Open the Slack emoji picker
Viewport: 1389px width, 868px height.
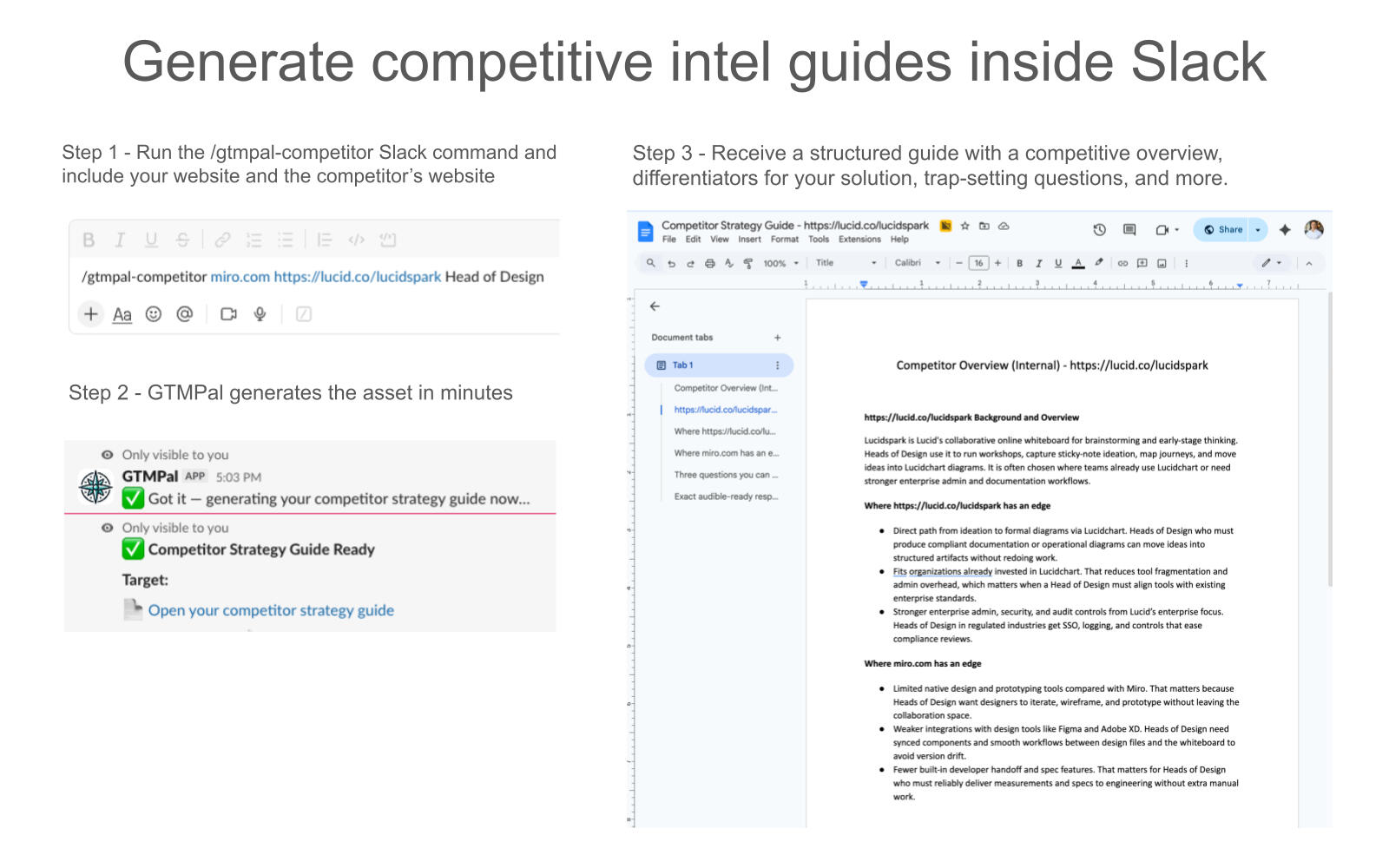coord(154,314)
